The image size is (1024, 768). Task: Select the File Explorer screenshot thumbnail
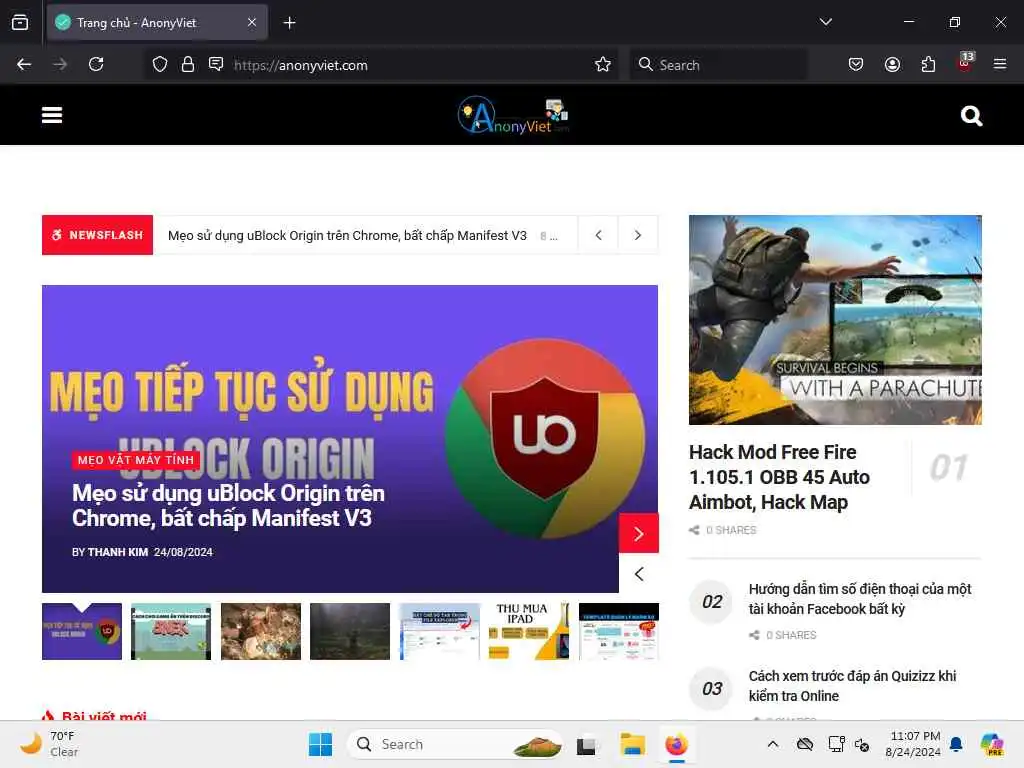[x=440, y=632]
